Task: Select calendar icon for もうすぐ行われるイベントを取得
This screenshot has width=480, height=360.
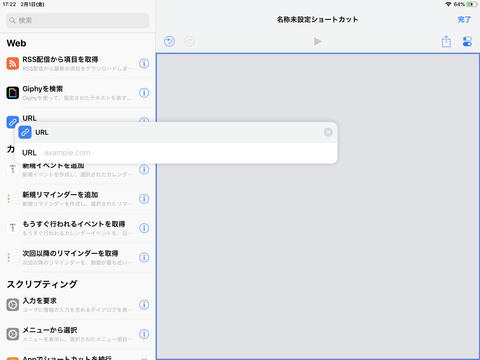Action: [13, 228]
